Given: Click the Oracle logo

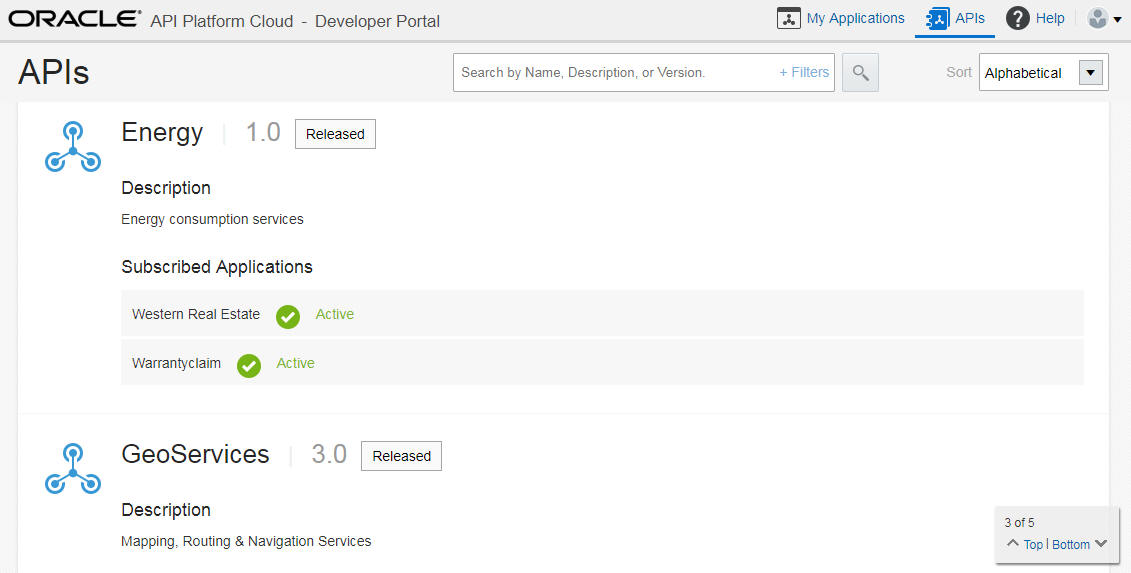Looking at the screenshot, I should click(74, 19).
